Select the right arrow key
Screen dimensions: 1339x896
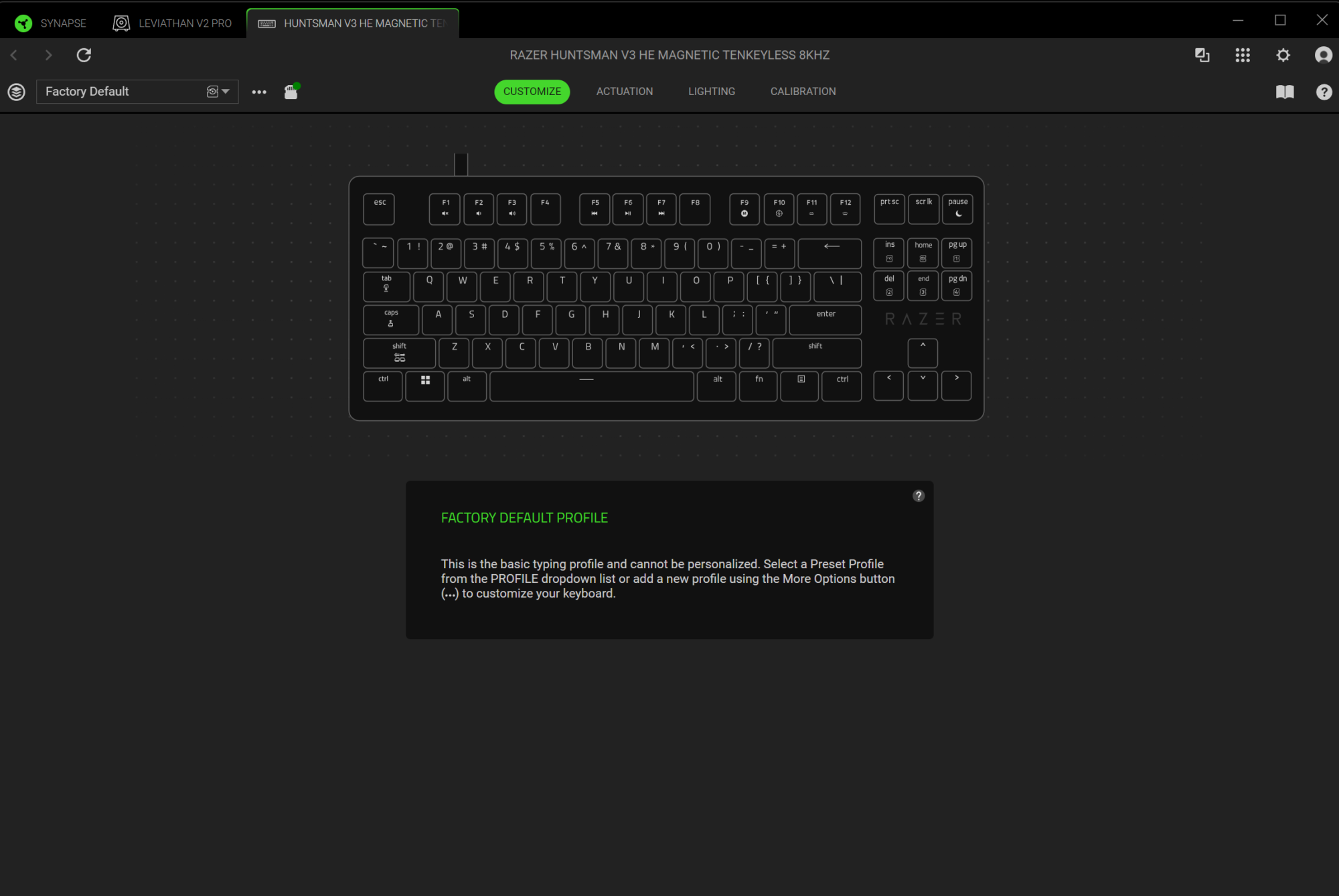pos(957,386)
